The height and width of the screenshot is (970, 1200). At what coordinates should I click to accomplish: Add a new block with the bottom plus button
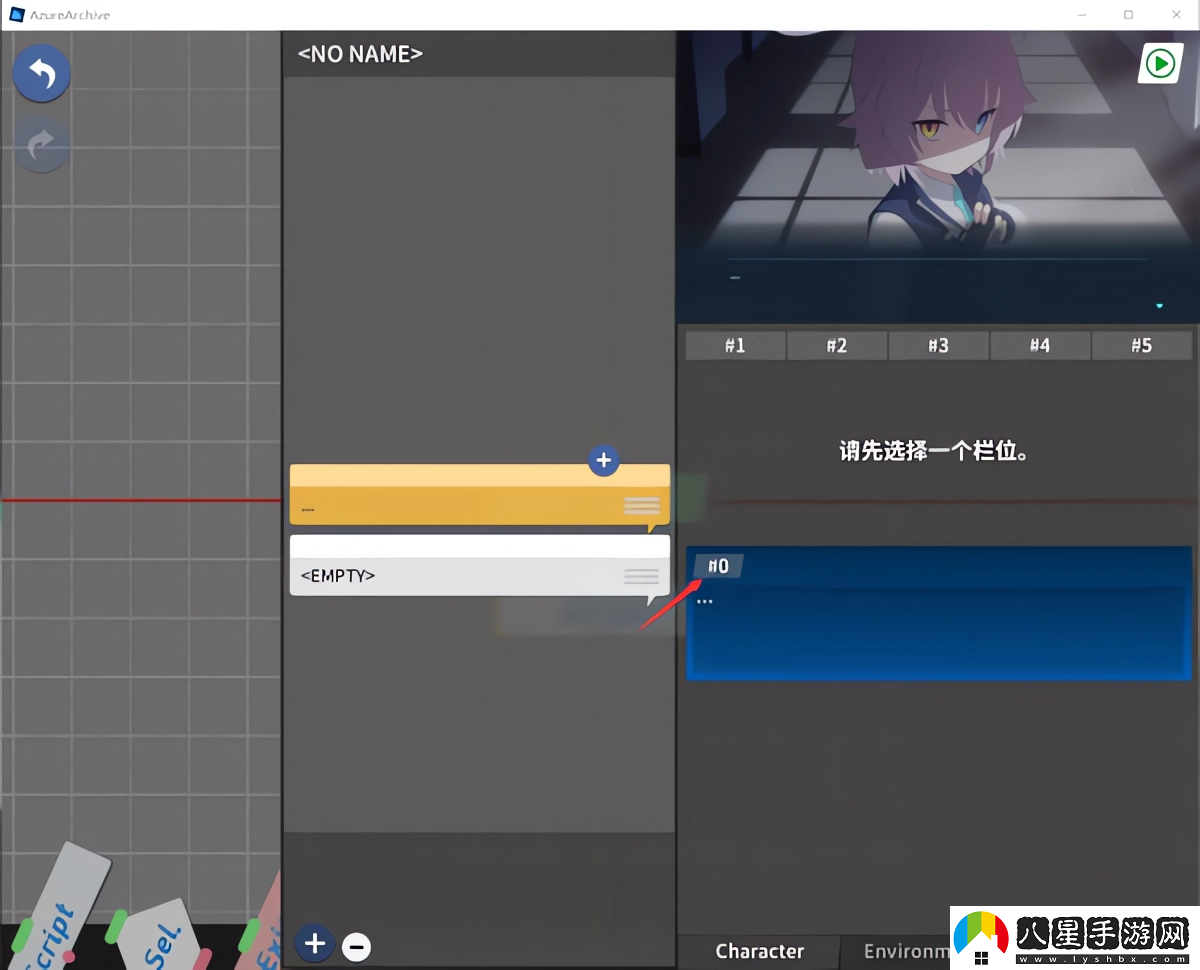(x=314, y=943)
